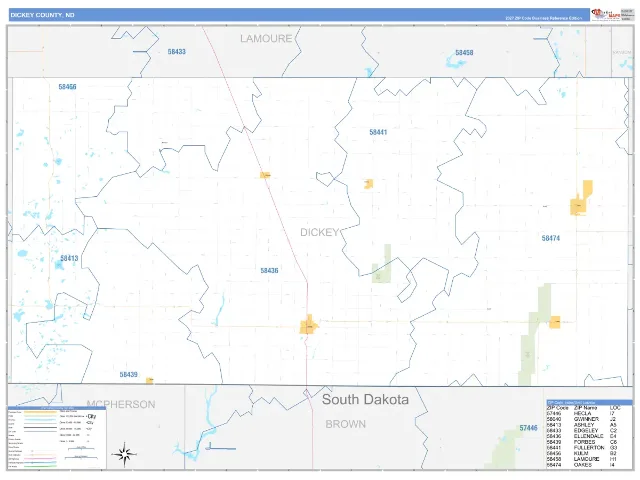Click the green line swatch at legend bottom
The width and height of the screenshot is (640, 480).
tap(40, 466)
